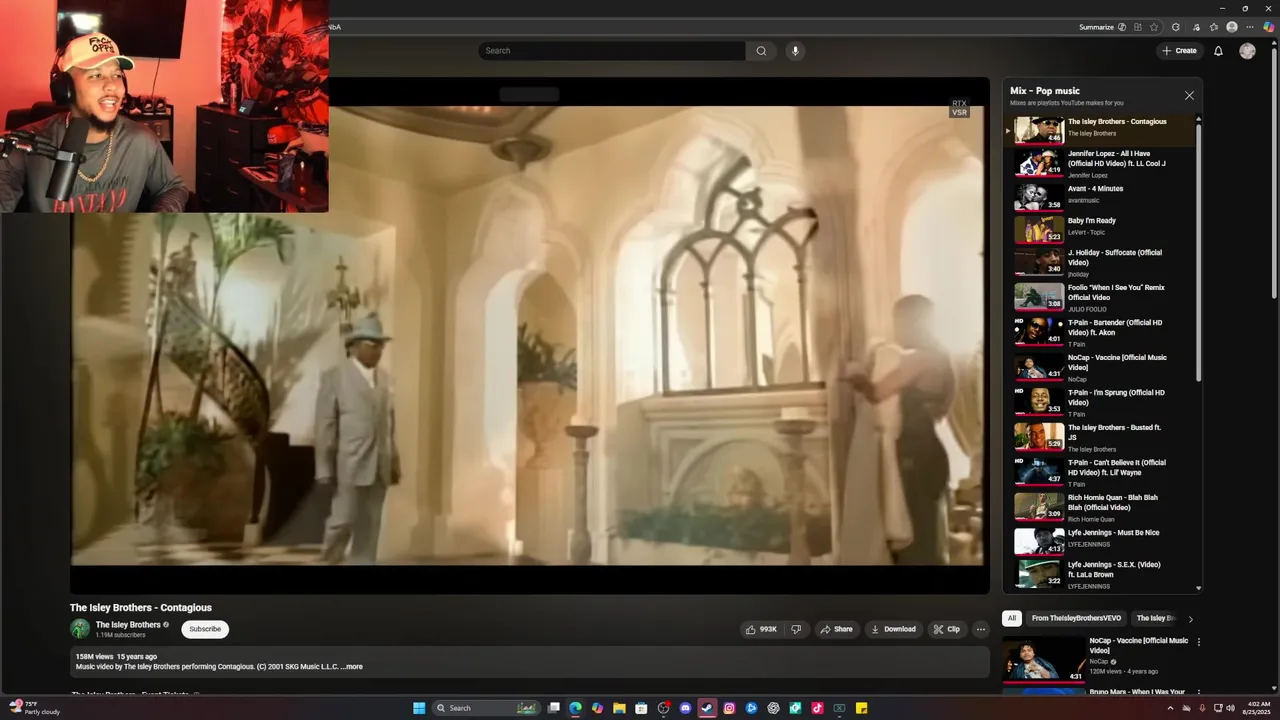Open Edge Settings and more ellipsis
This screenshot has height=720, width=1280.
click(1250, 27)
